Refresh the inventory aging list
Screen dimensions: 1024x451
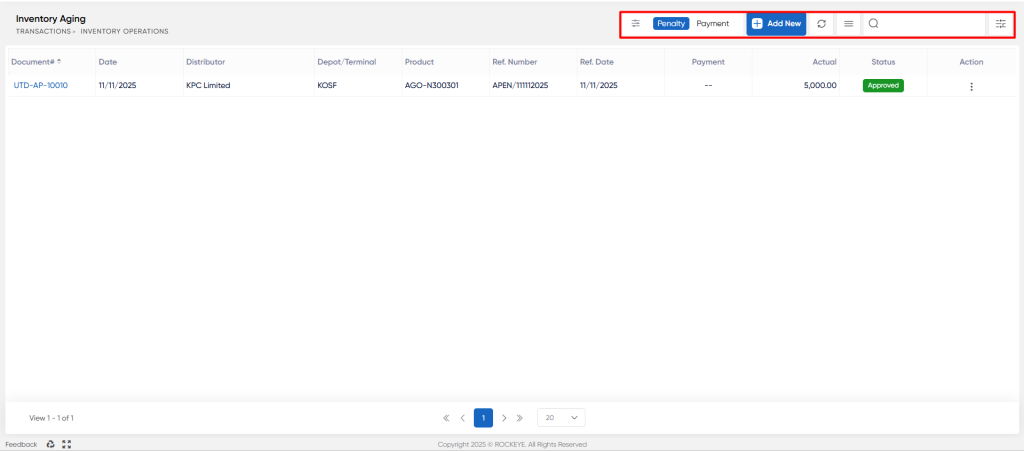pos(822,23)
